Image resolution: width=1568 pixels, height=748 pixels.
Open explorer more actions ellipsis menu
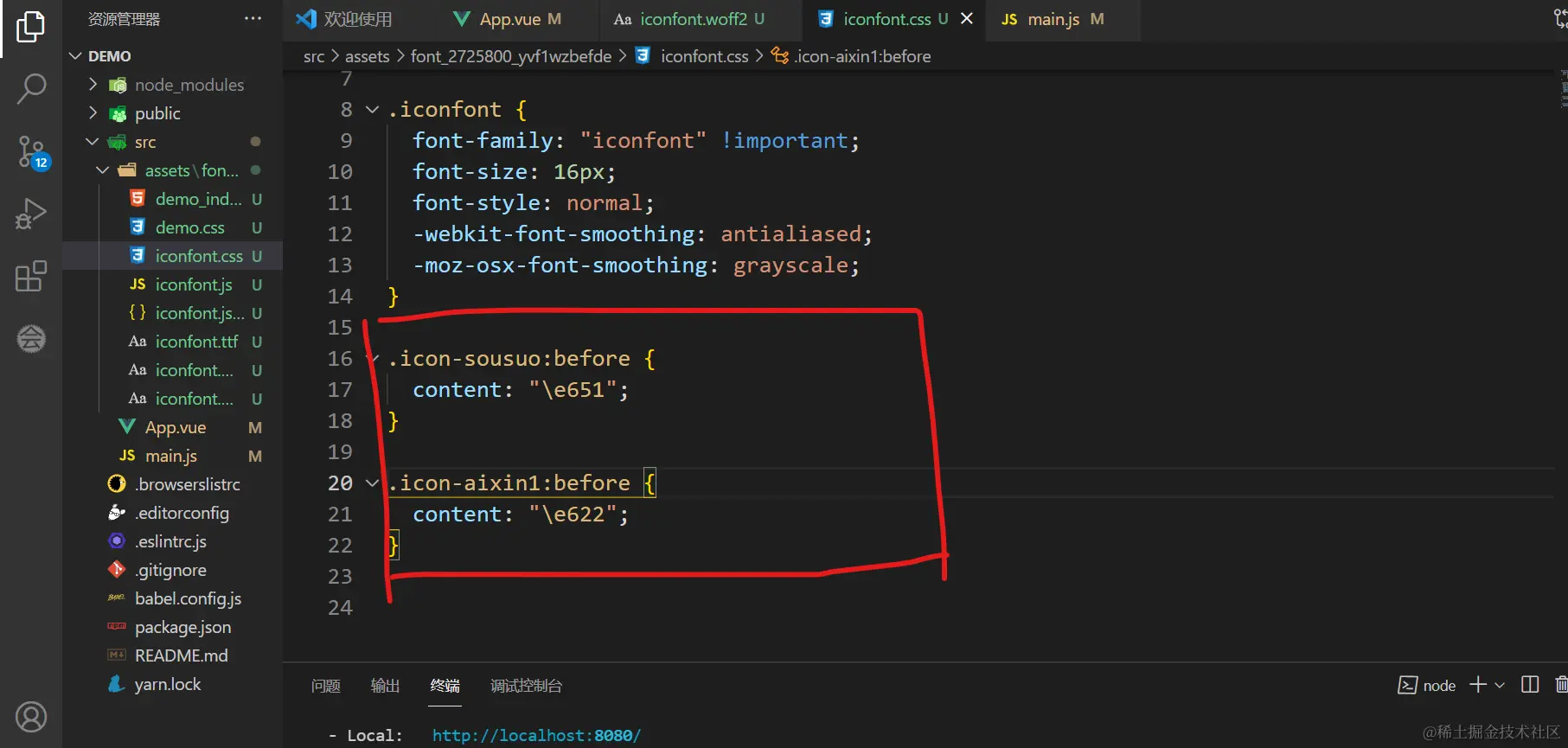point(253,19)
